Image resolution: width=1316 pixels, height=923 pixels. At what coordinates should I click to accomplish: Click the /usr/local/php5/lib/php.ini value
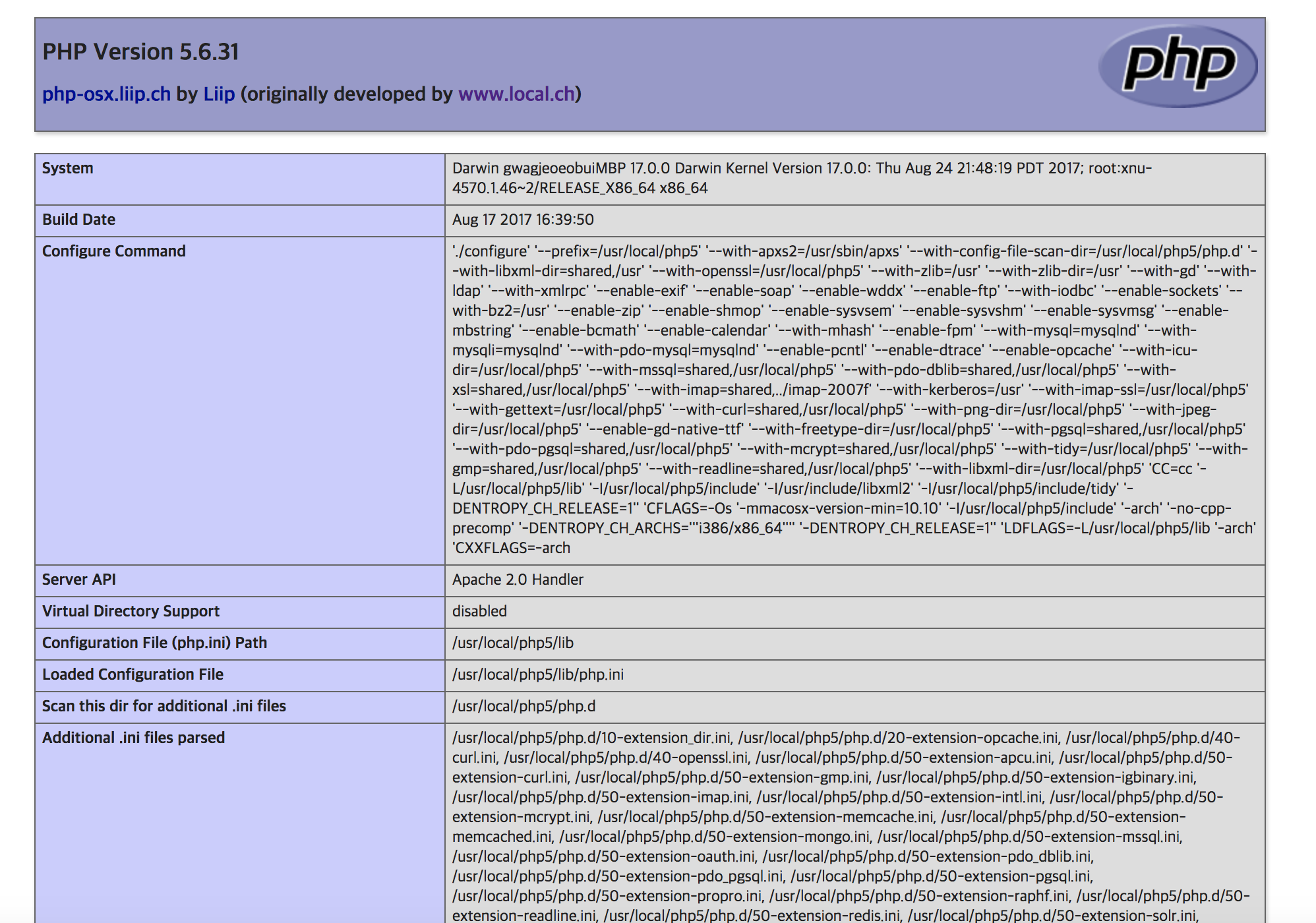(537, 674)
